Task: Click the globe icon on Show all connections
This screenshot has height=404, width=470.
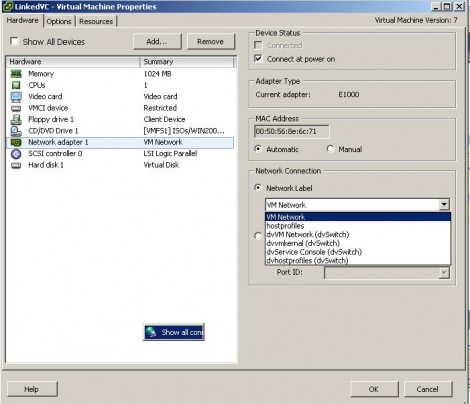Action: pyautogui.click(x=151, y=332)
